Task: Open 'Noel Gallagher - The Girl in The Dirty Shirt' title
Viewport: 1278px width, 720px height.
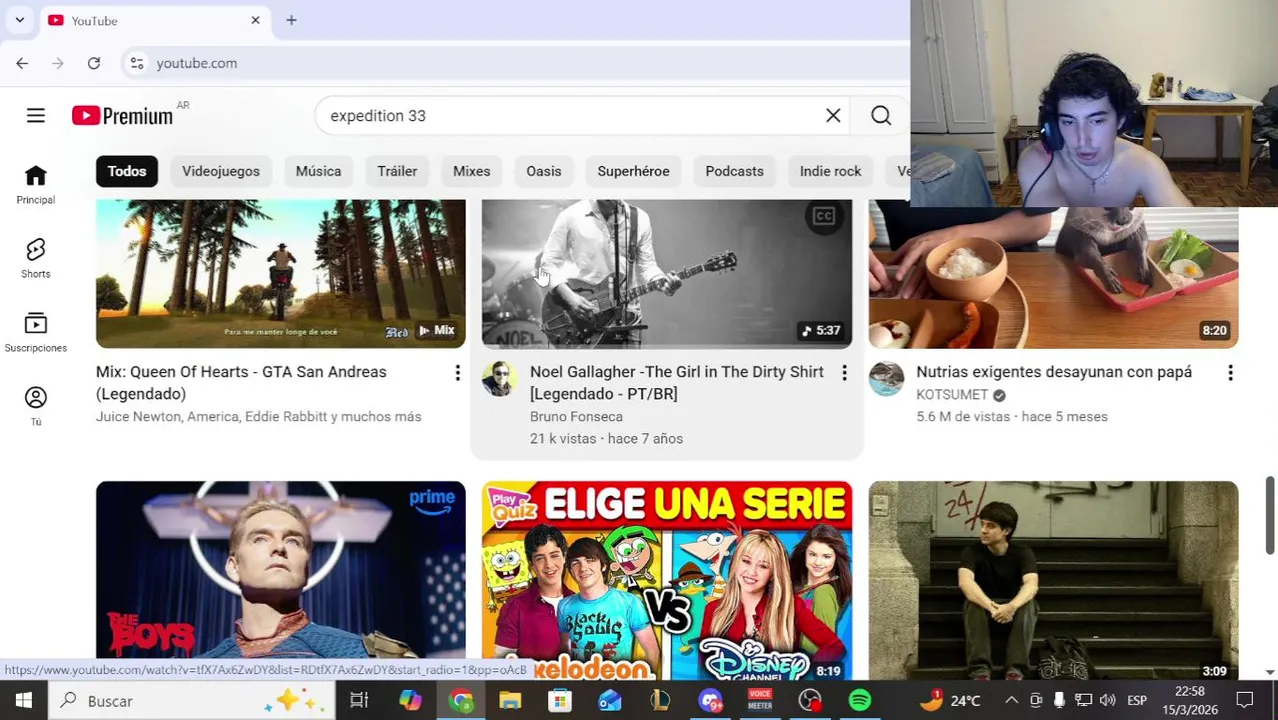Action: pos(677,383)
